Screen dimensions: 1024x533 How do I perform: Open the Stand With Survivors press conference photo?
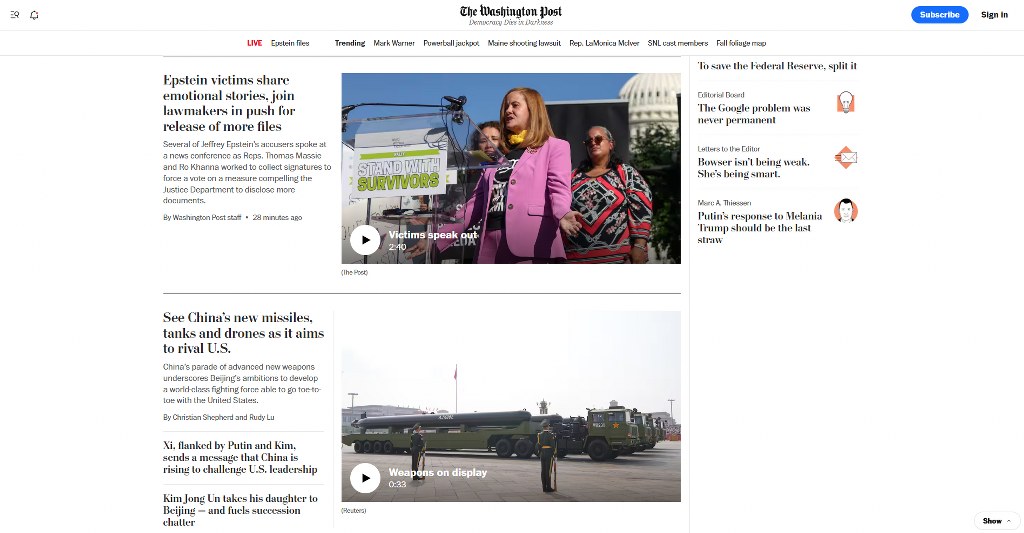[x=511, y=168]
